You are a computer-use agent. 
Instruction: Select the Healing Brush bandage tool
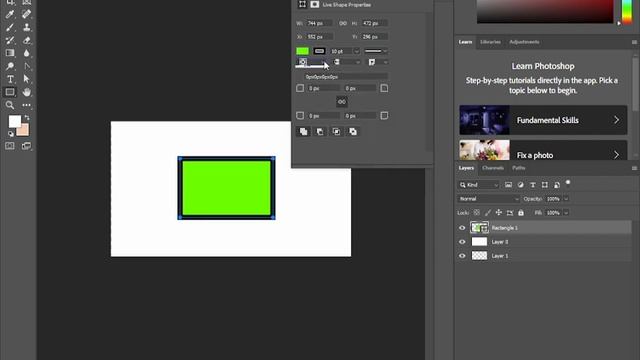click(x=27, y=15)
